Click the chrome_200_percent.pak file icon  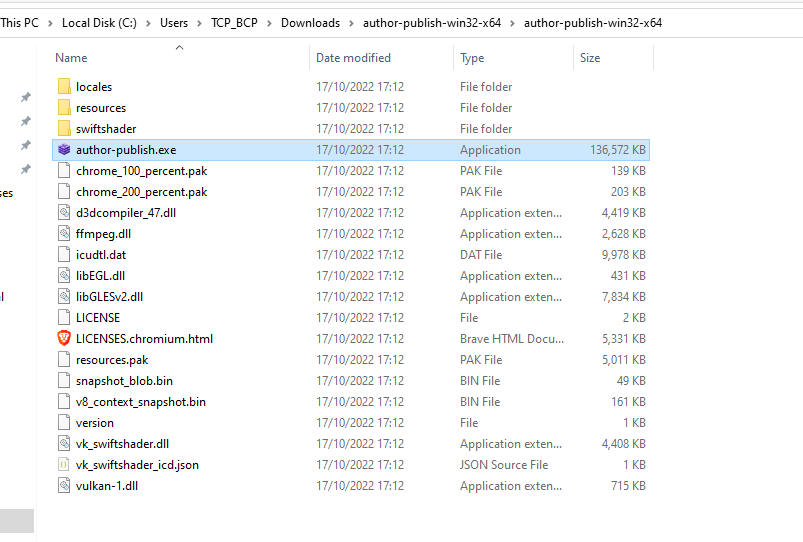(64, 191)
